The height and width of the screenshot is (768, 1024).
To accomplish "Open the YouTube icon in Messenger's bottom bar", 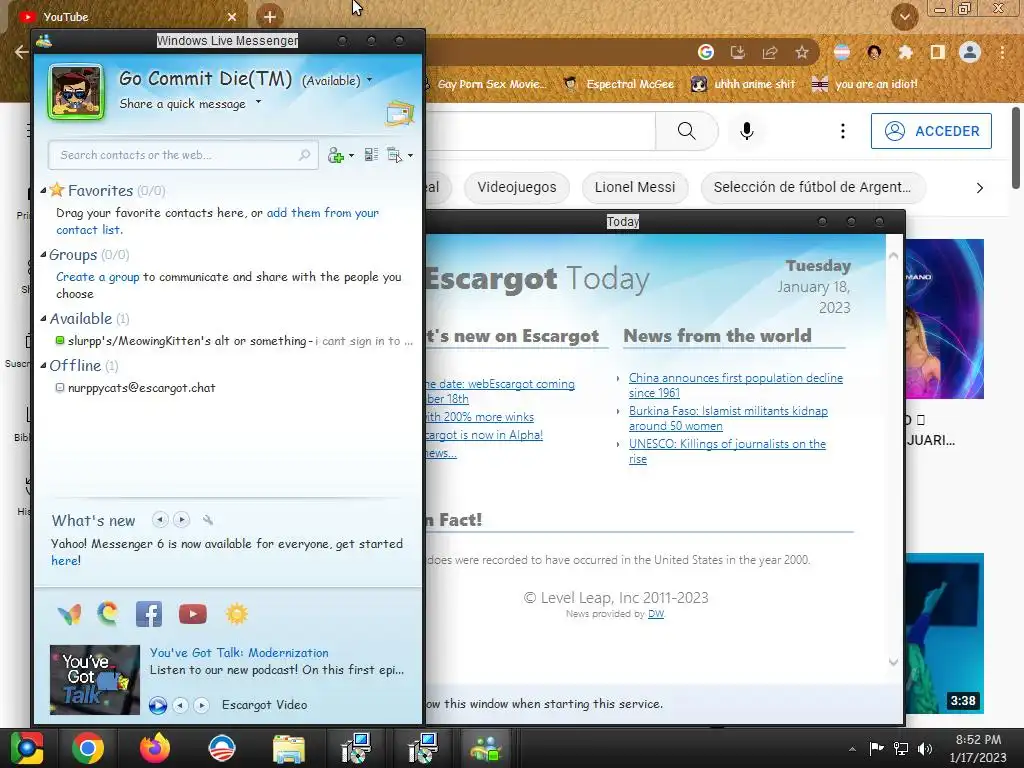I will tap(193, 614).
